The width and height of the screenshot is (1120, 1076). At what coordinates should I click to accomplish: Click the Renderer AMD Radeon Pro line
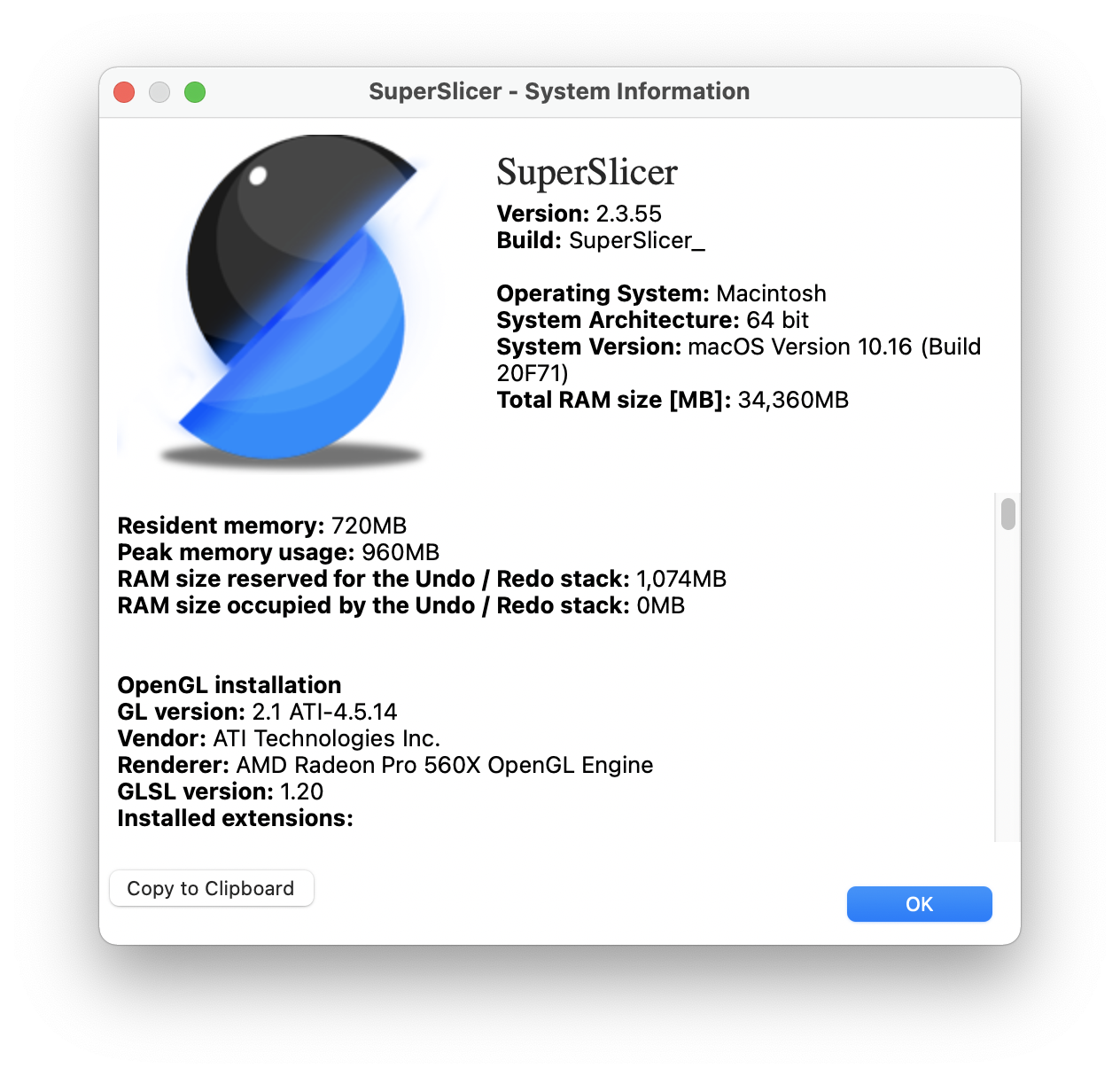385,765
